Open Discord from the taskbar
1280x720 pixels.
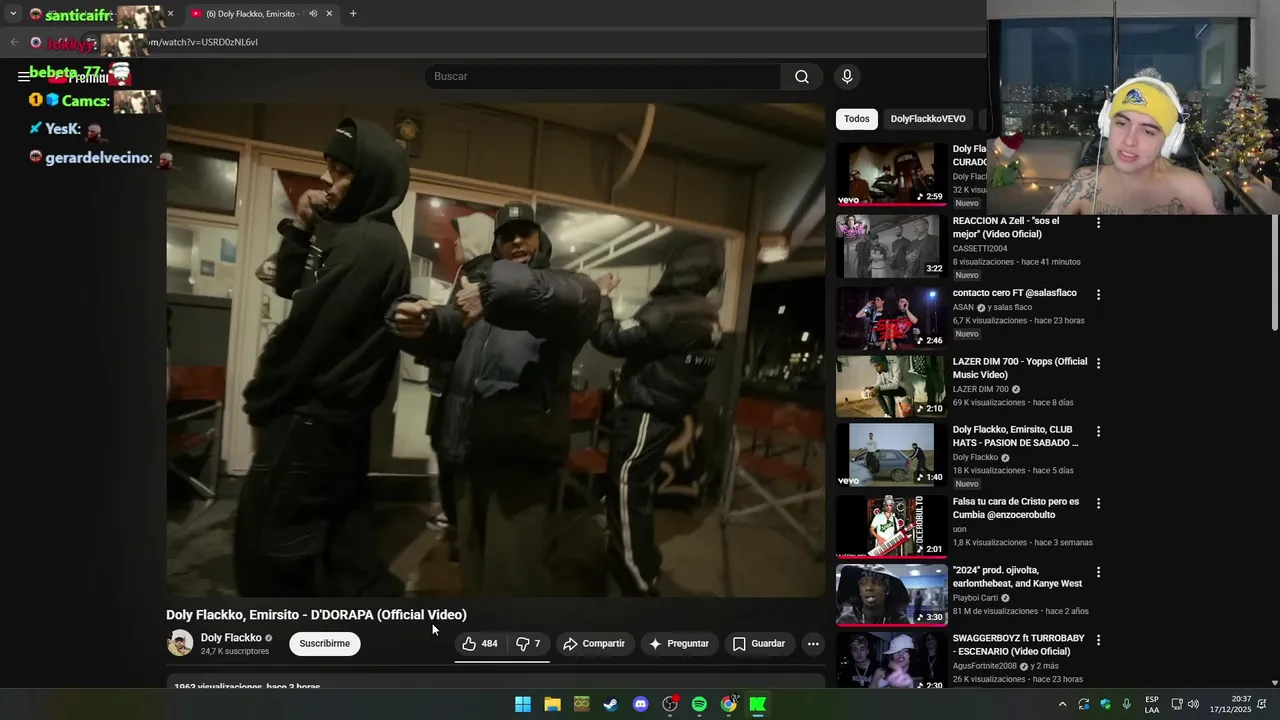click(x=640, y=705)
